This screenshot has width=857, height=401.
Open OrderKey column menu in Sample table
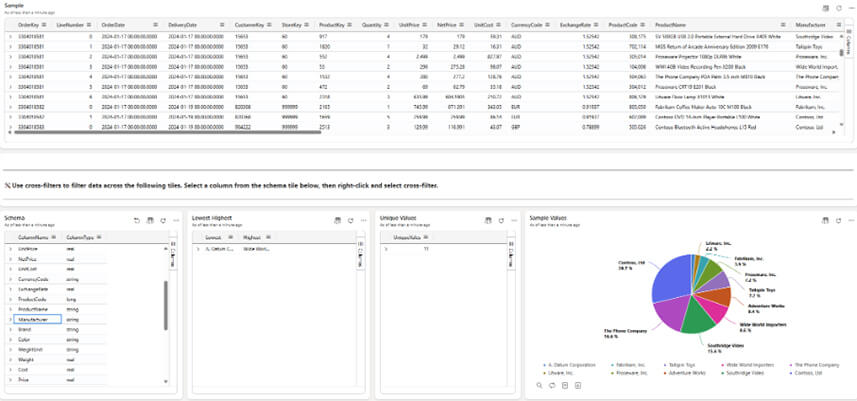[x=44, y=25]
